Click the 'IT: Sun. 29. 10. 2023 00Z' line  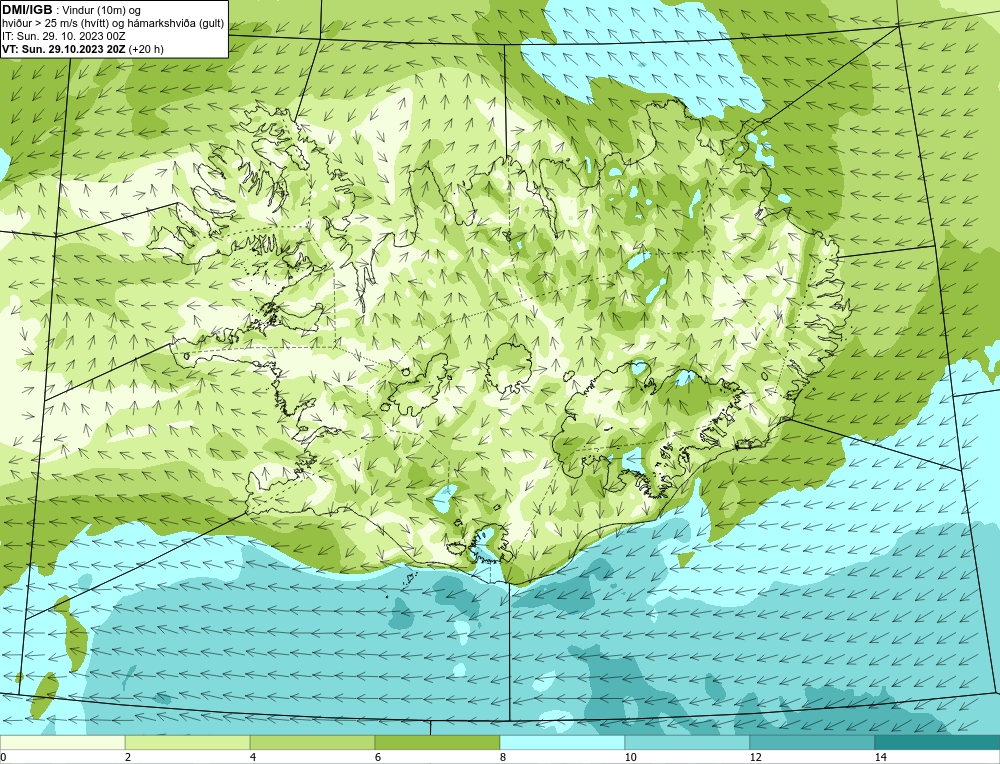tap(64, 36)
